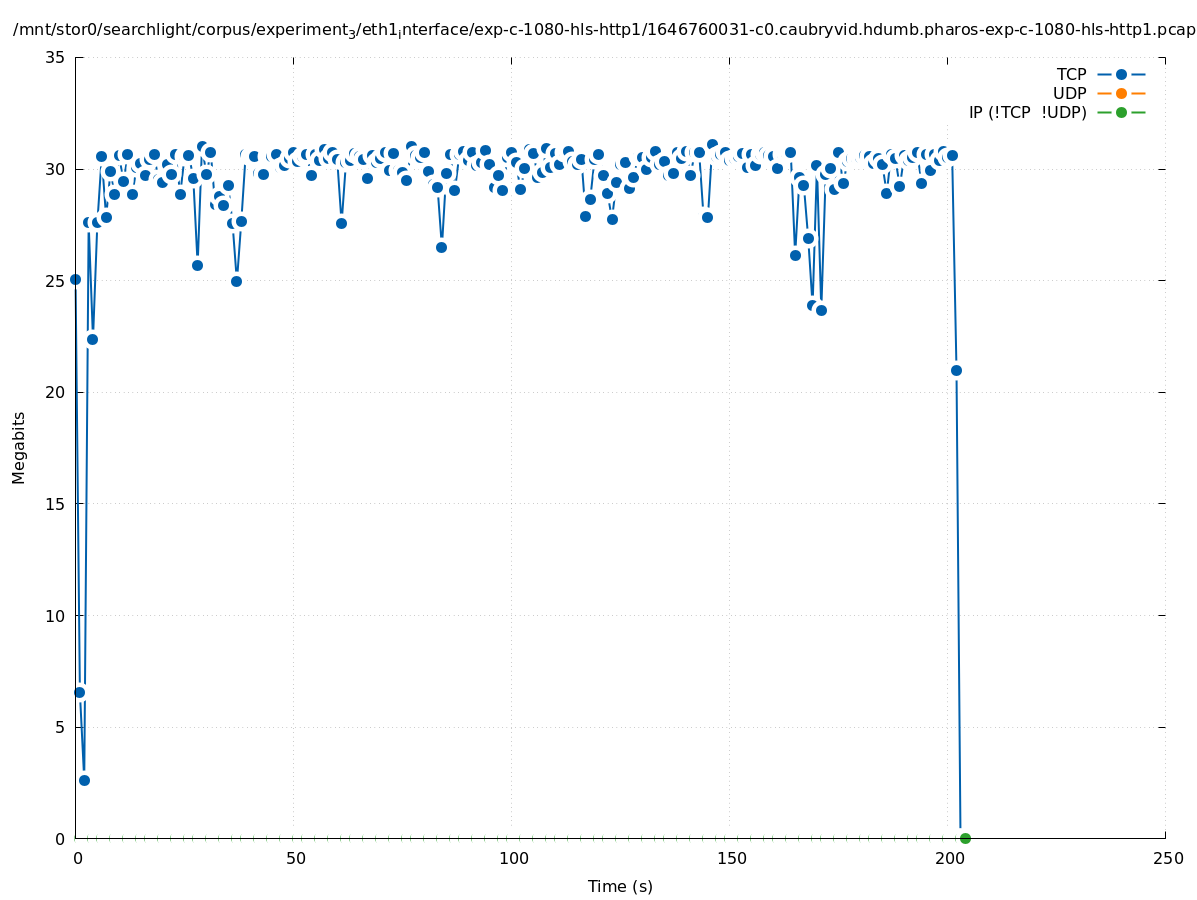Click the green data point at the x-axis
This screenshot has width=1197, height=900.
tap(965, 838)
